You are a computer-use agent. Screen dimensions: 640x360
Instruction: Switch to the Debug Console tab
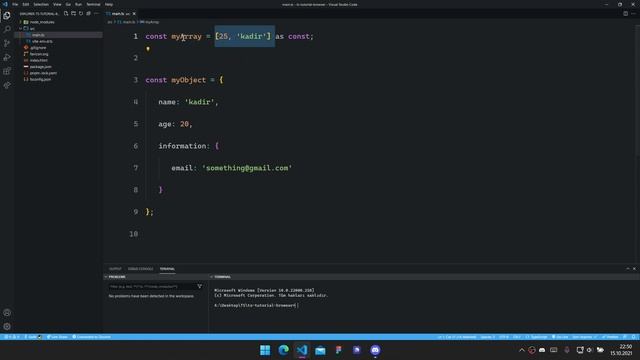pyautogui.click(x=140, y=269)
